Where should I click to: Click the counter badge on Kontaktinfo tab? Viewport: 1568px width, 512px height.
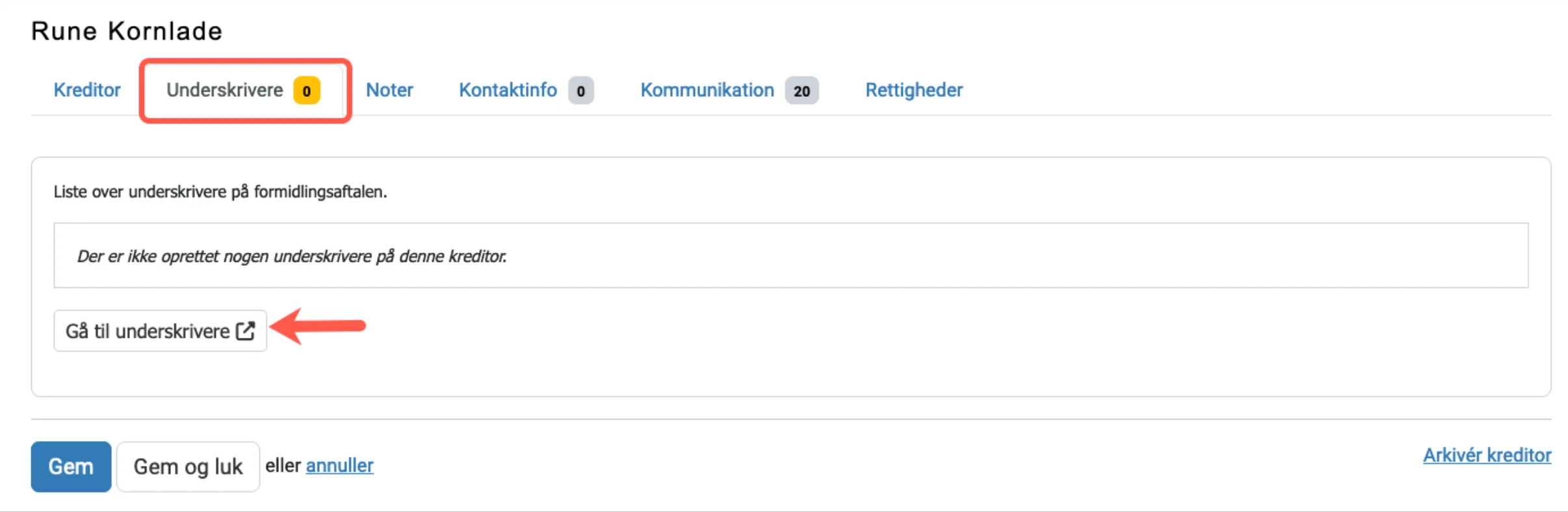580,90
